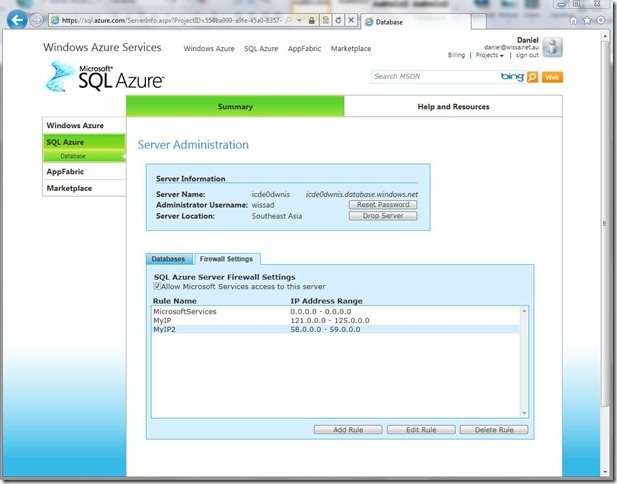Click the sign out link
Viewport: 617px width, 484px height.
(527, 55)
